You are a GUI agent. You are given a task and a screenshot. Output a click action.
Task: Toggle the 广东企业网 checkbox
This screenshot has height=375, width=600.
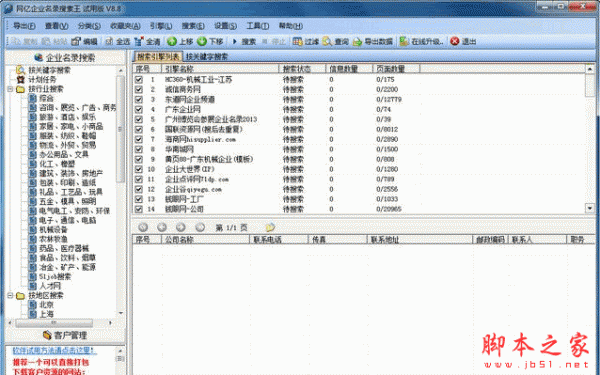point(139,109)
